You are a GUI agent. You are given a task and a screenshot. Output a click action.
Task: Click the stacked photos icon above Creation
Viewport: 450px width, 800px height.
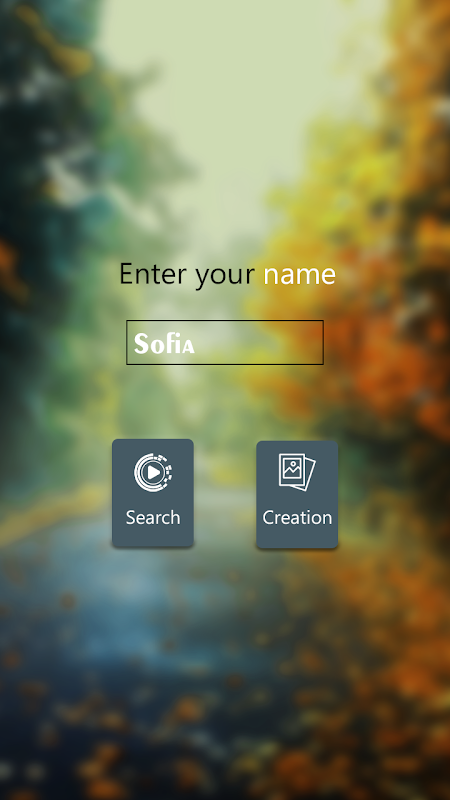click(x=297, y=472)
